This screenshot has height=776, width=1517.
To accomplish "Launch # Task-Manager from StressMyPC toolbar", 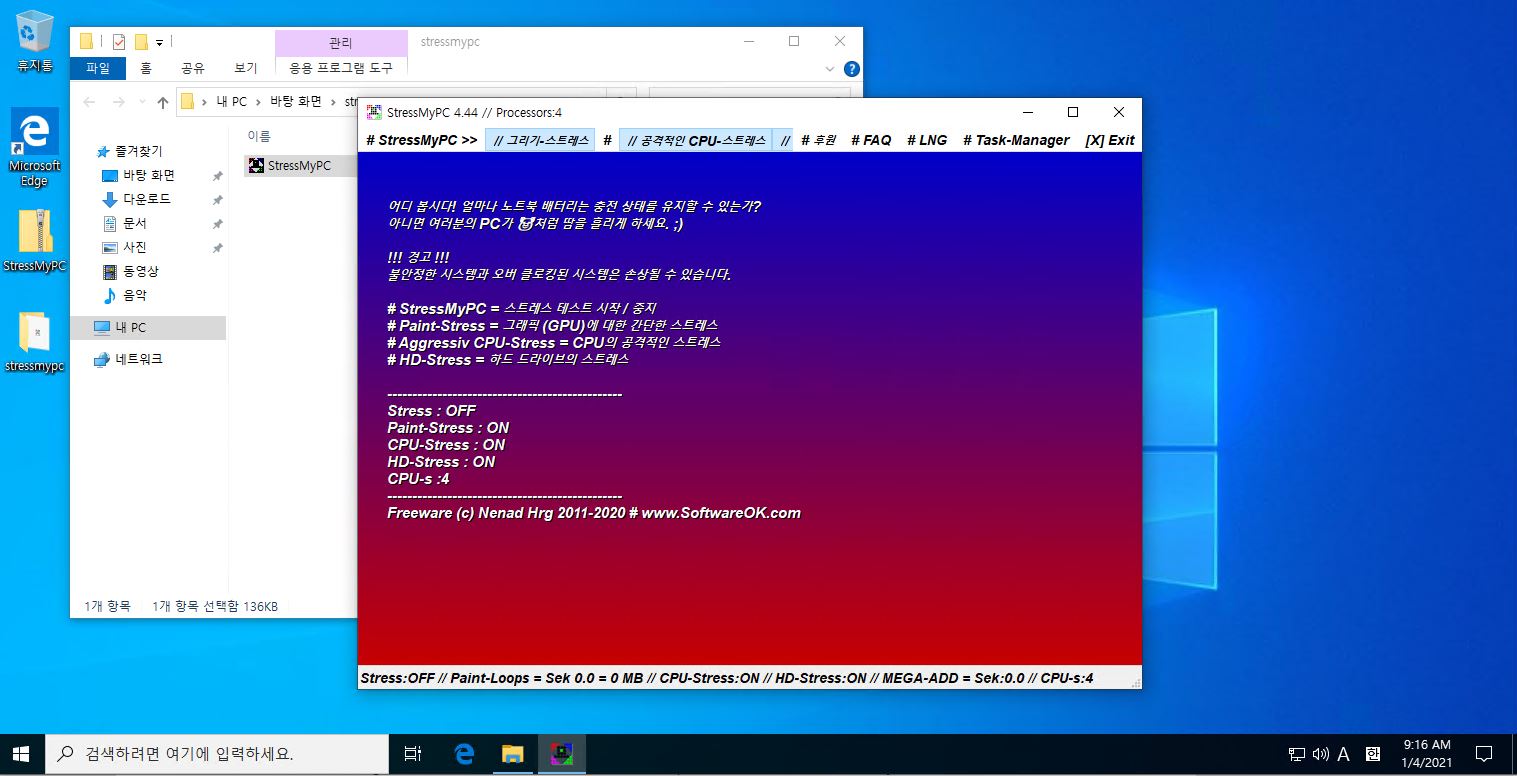I will [x=1016, y=140].
